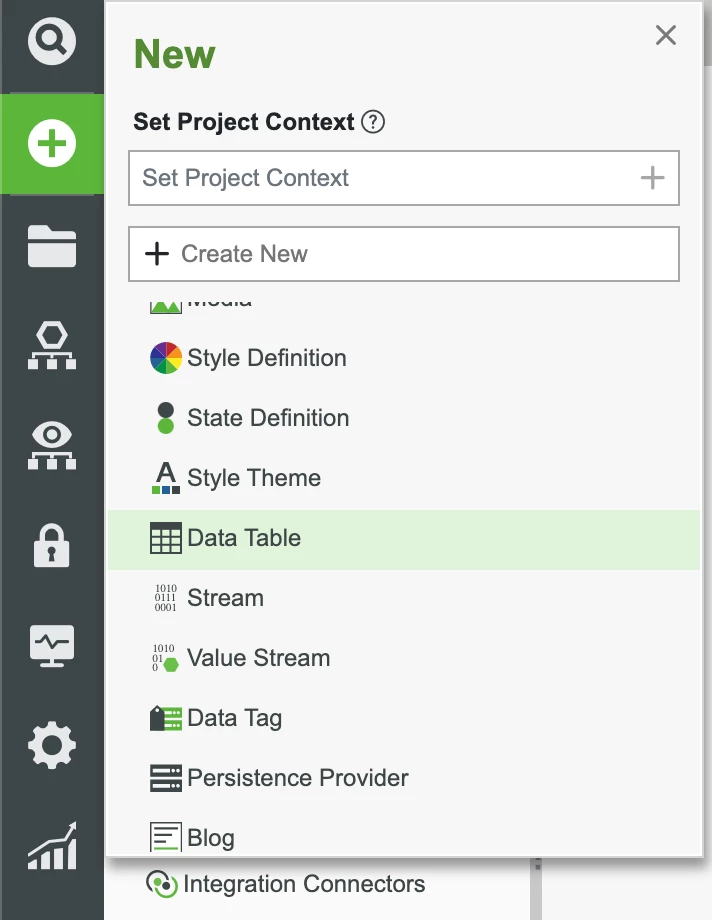Click the Create New button
Image resolution: width=712 pixels, height=920 pixels.
(404, 253)
